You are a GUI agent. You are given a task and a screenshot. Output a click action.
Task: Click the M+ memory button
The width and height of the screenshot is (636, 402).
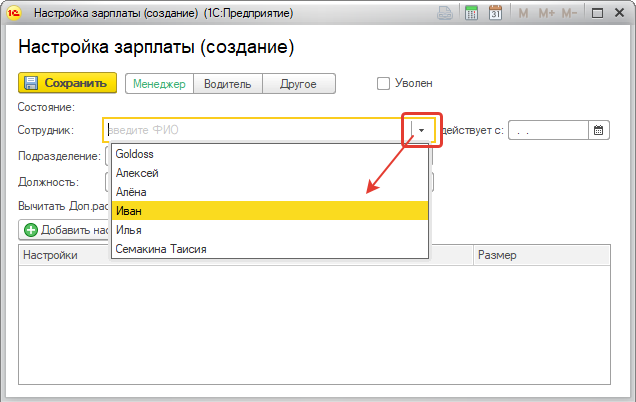[546, 13]
